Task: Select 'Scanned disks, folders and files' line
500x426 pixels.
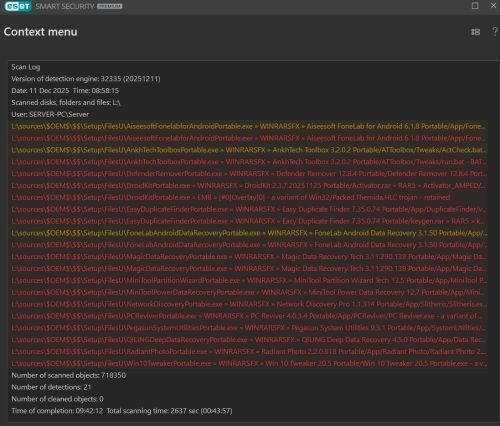Action: tap(66, 103)
